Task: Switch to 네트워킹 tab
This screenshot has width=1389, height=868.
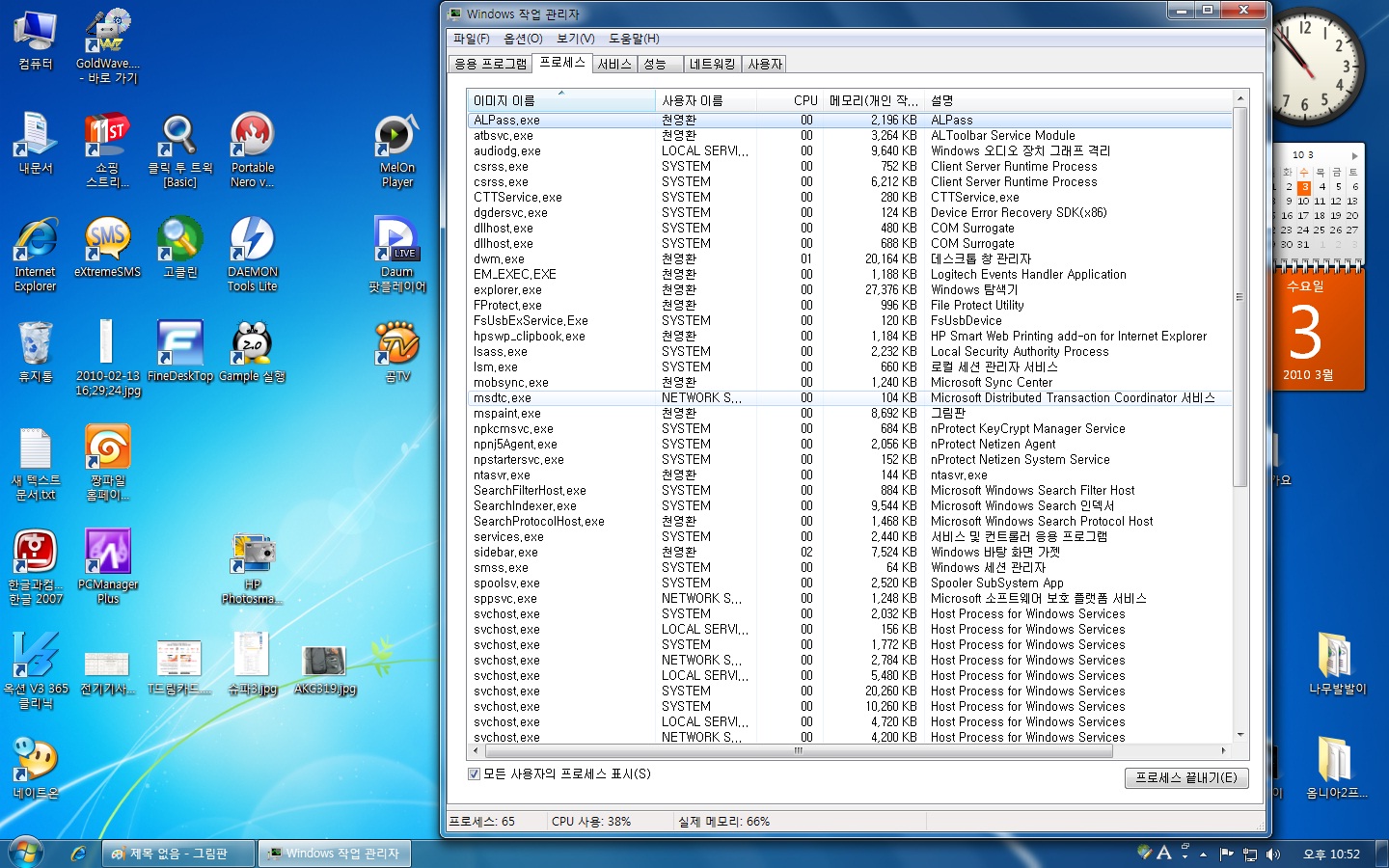Action: (712, 64)
